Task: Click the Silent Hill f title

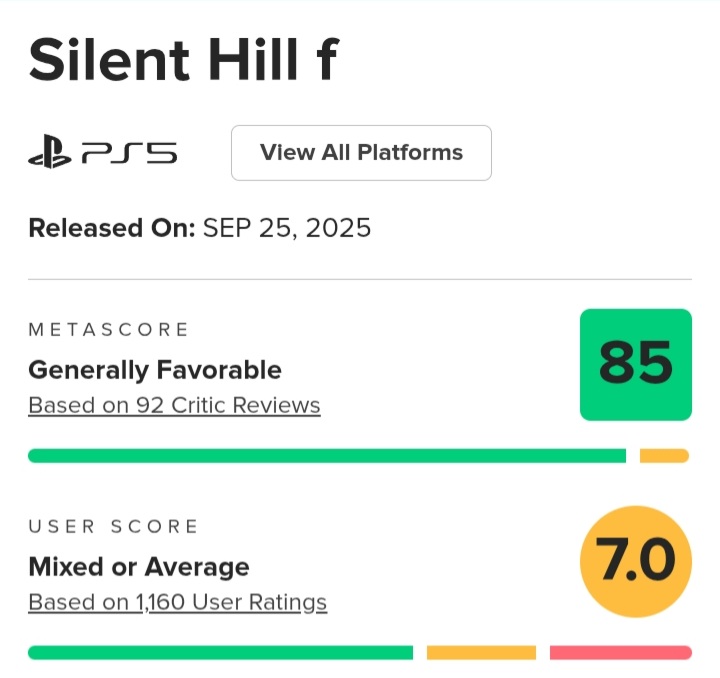Action: pyautogui.click(x=182, y=60)
